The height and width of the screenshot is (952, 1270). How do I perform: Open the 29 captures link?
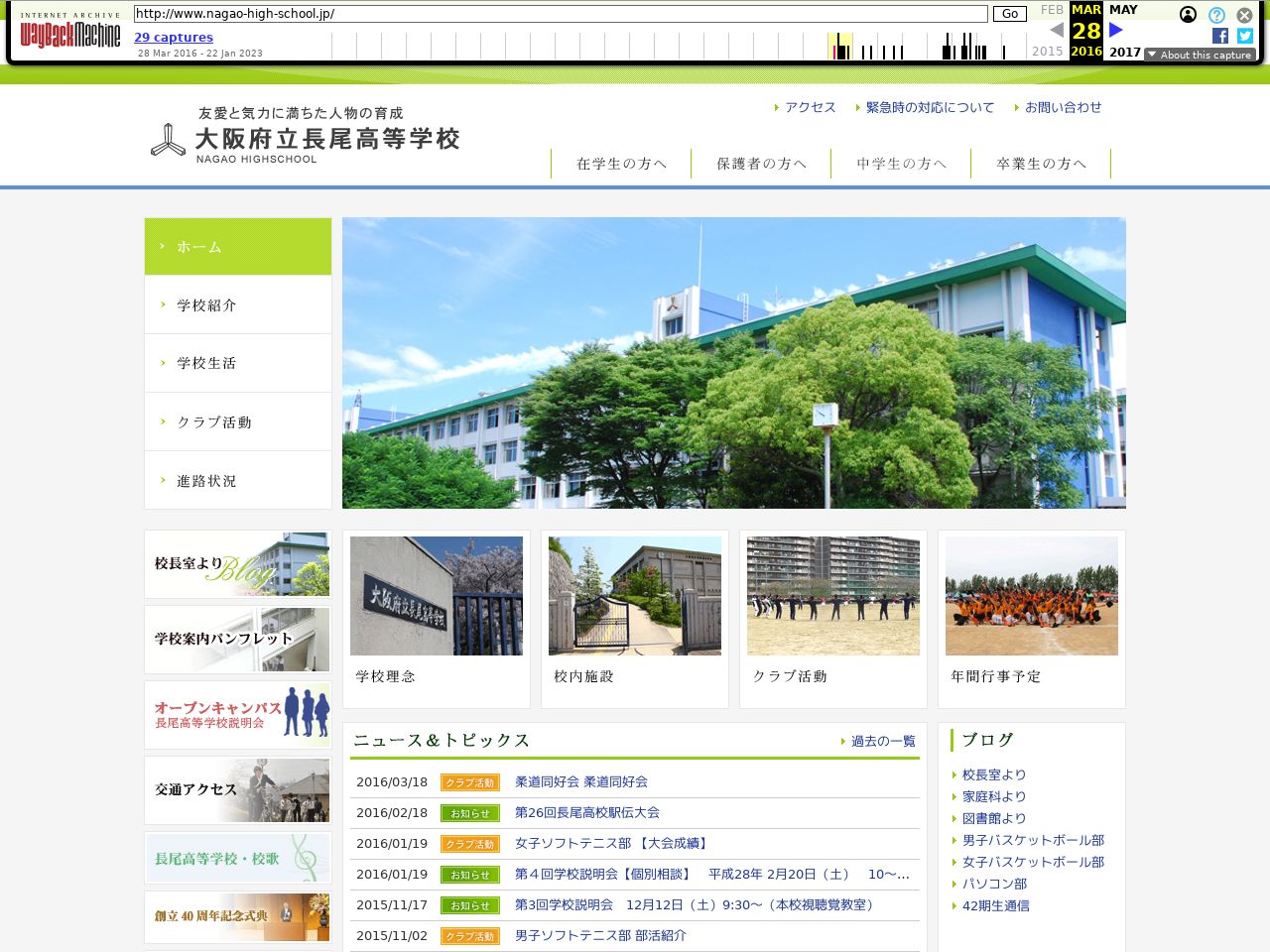174,38
